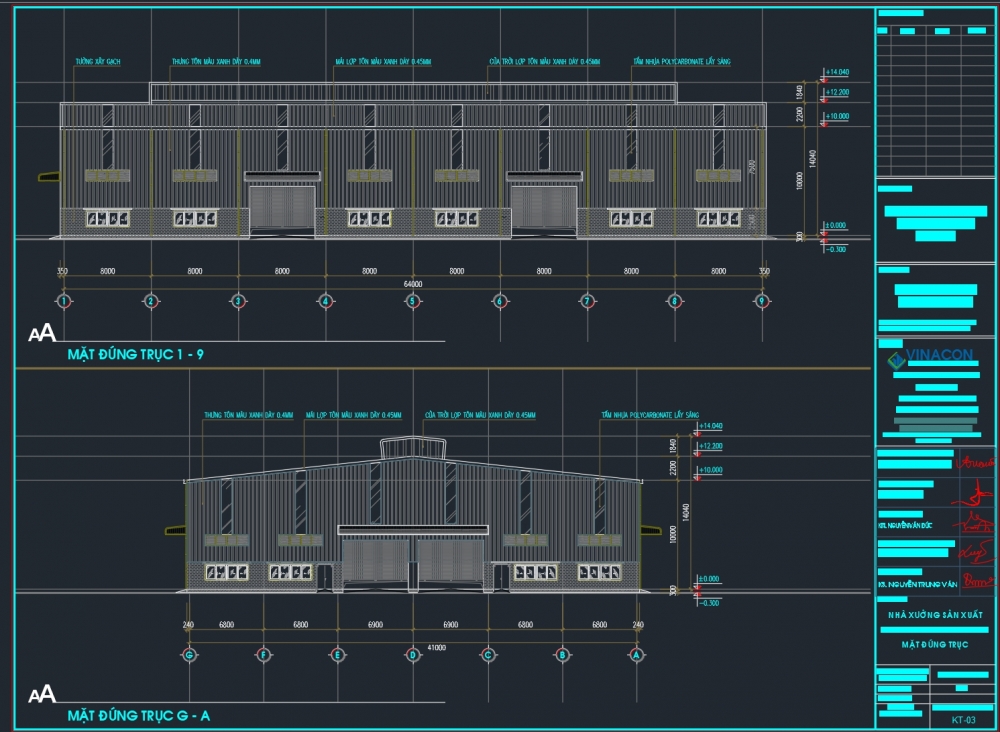
Task: Click the MẶT ĐỨNG TRỤC text in title block
Action: click(x=935, y=645)
